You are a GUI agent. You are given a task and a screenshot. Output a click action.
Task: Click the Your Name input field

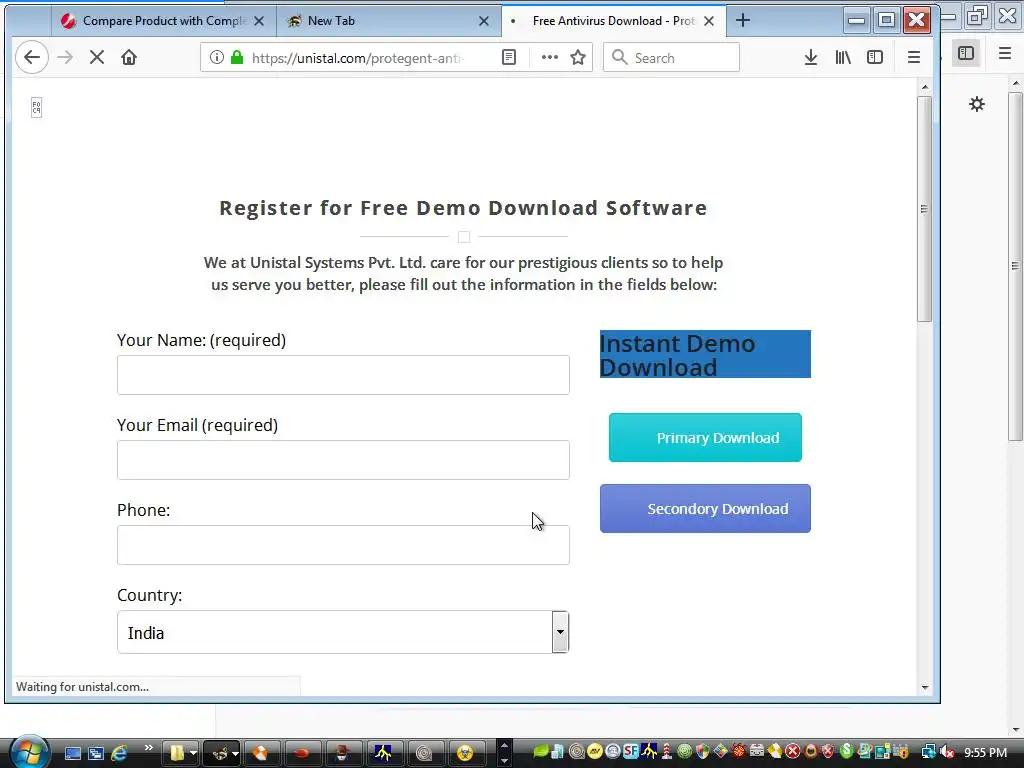tap(343, 375)
